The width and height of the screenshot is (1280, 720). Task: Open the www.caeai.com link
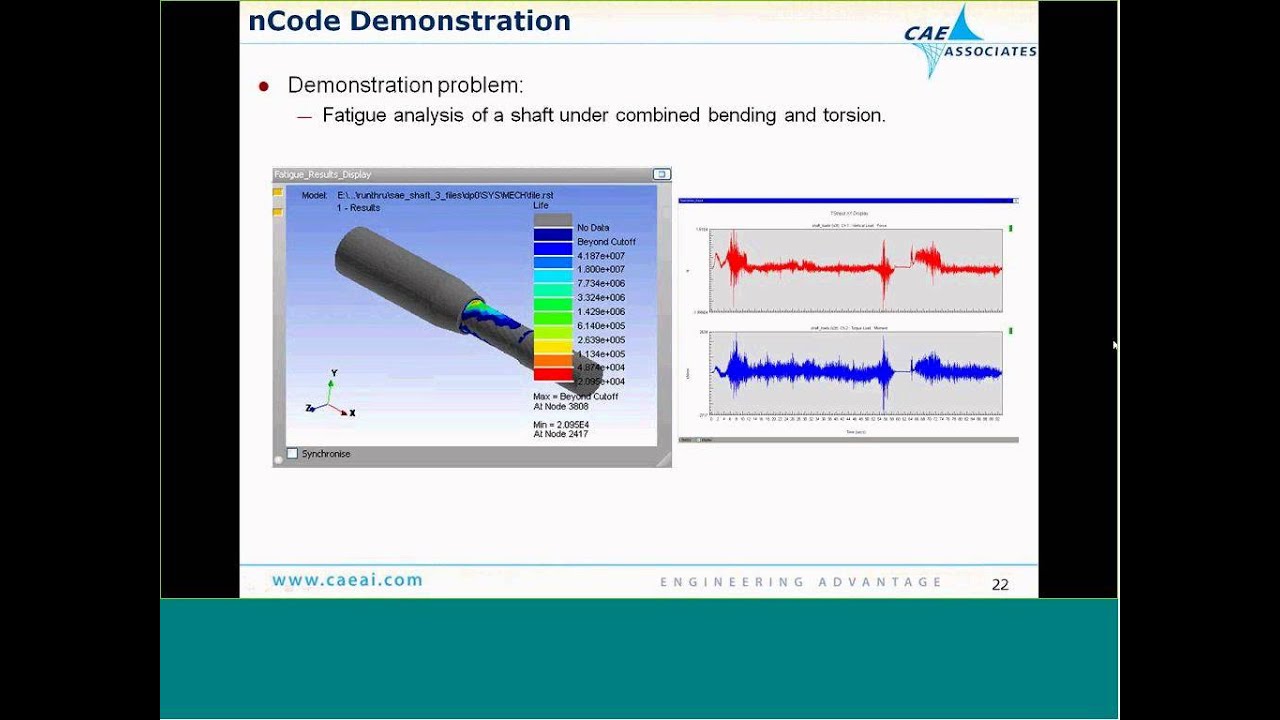pyautogui.click(x=347, y=580)
